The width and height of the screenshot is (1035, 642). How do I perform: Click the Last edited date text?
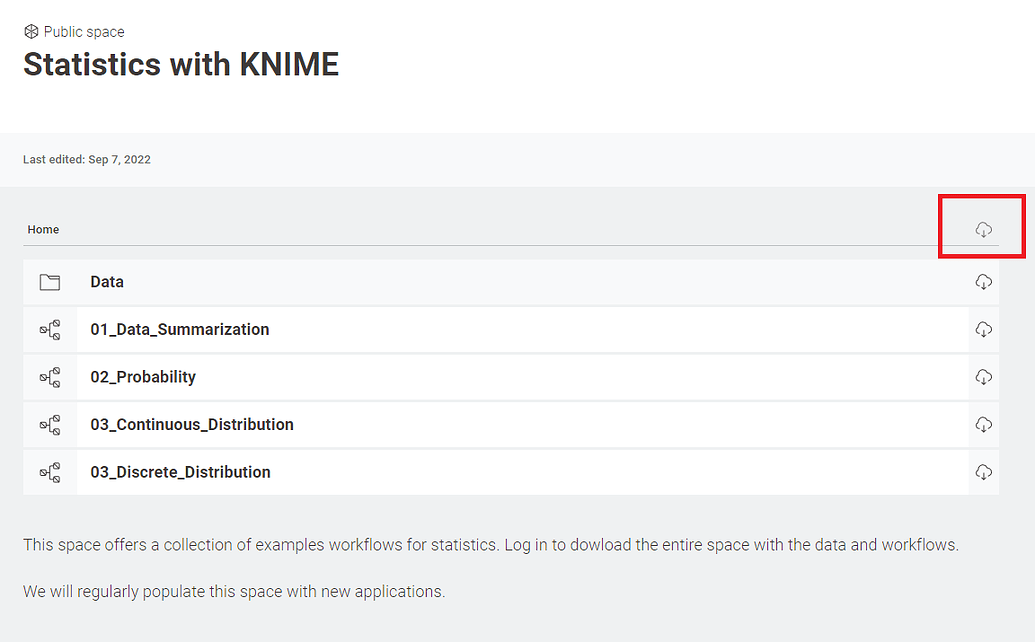point(86,159)
